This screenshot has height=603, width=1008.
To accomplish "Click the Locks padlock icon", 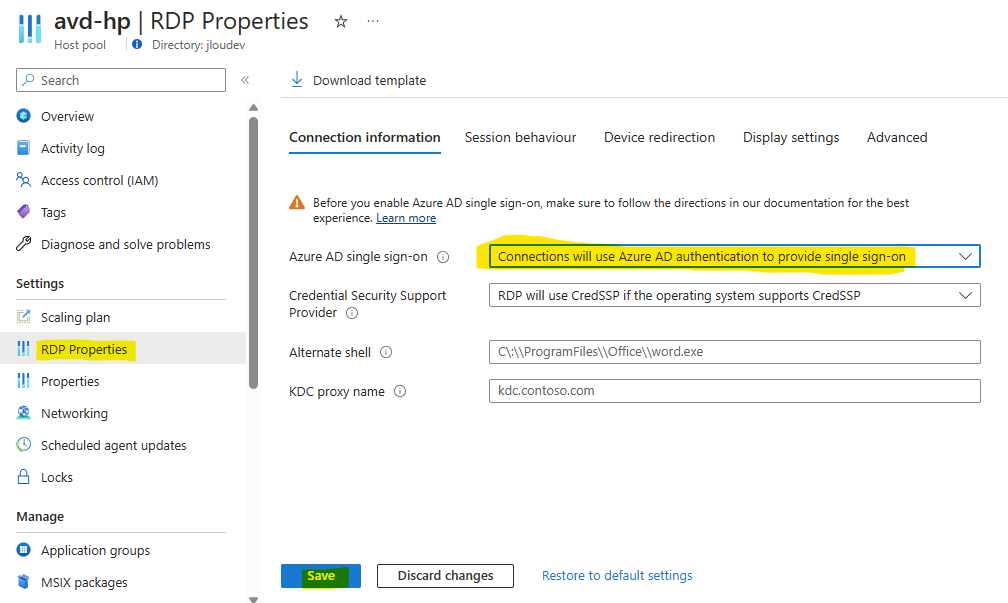I will coord(23,477).
